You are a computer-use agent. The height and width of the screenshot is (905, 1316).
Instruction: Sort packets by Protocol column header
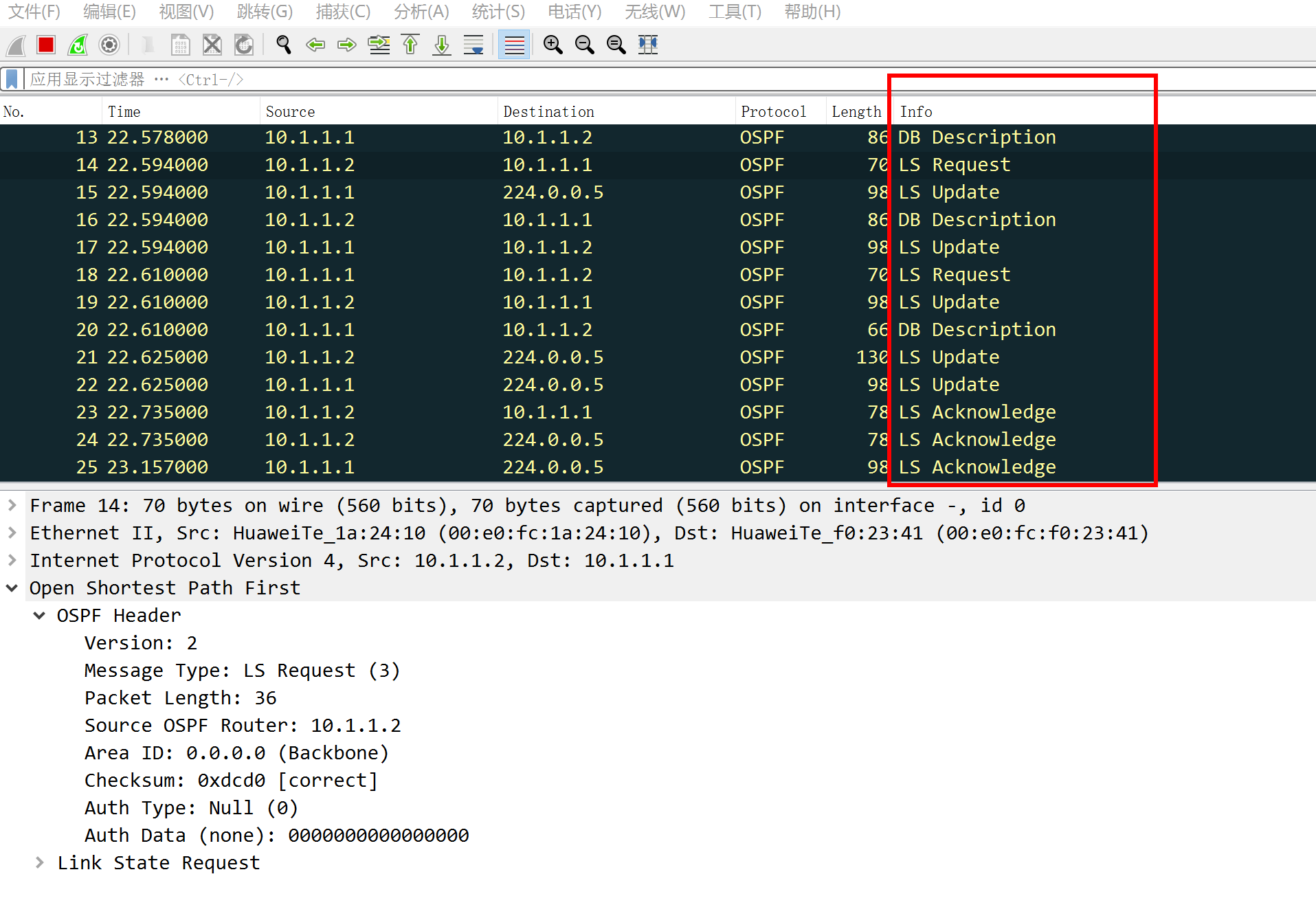point(773,111)
